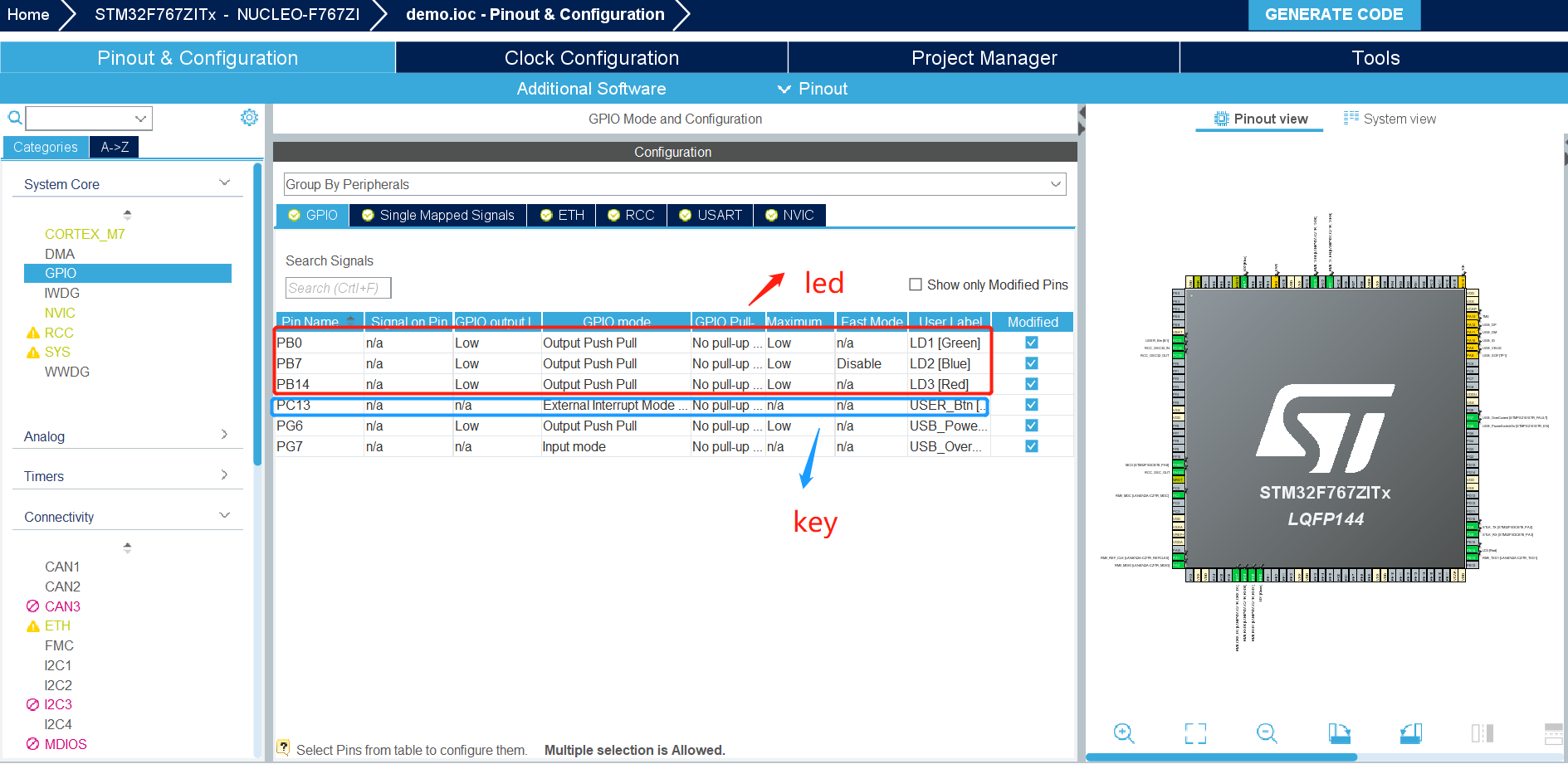Fit the chip view to screen

tap(1195, 733)
